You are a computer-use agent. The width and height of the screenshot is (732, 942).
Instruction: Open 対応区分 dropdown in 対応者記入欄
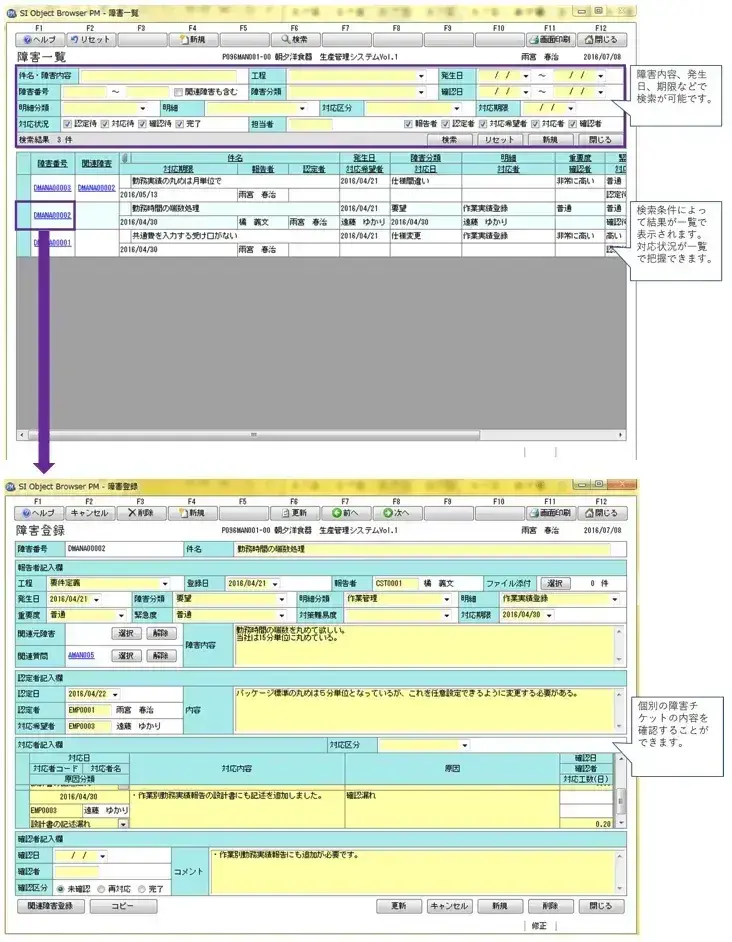click(465, 745)
